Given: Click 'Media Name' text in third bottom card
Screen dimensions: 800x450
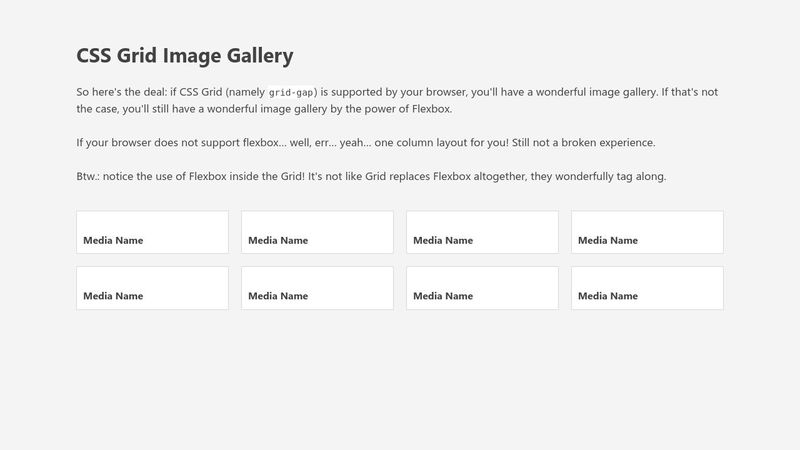Looking at the screenshot, I should click(x=443, y=296).
